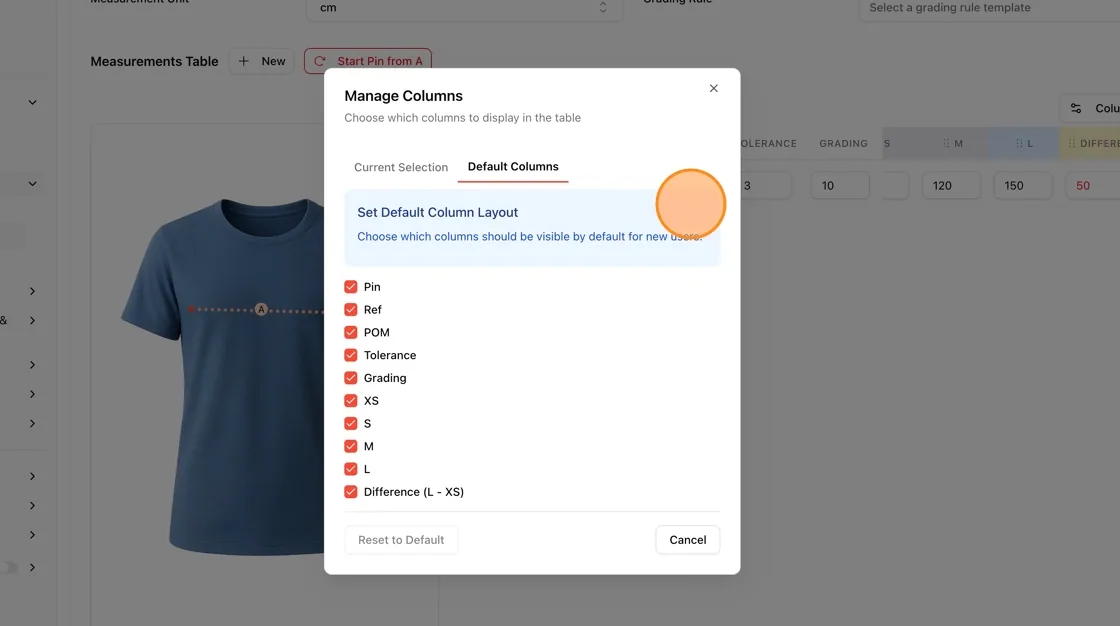Click the grading value field showing 10
Image resolution: width=1120 pixels, height=626 pixels.
840,186
